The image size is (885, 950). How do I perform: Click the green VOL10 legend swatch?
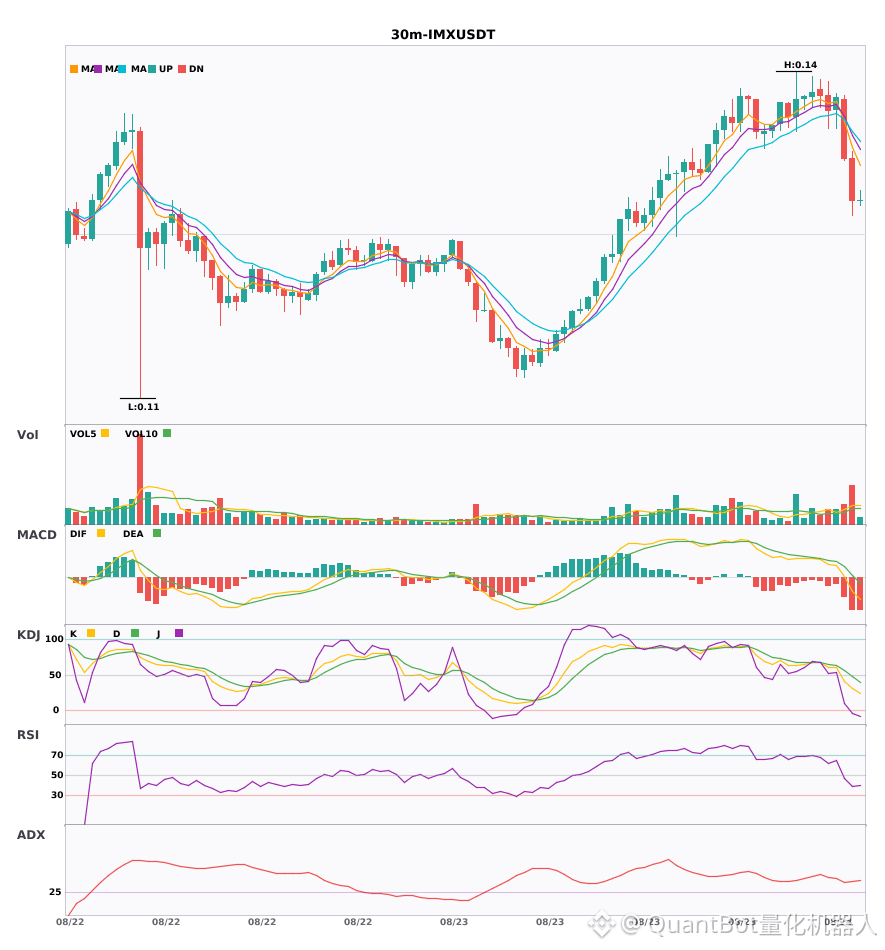click(167, 433)
